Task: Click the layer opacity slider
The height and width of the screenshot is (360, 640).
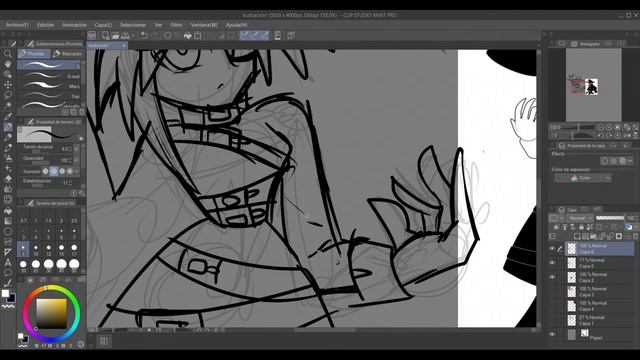Action: [610, 218]
